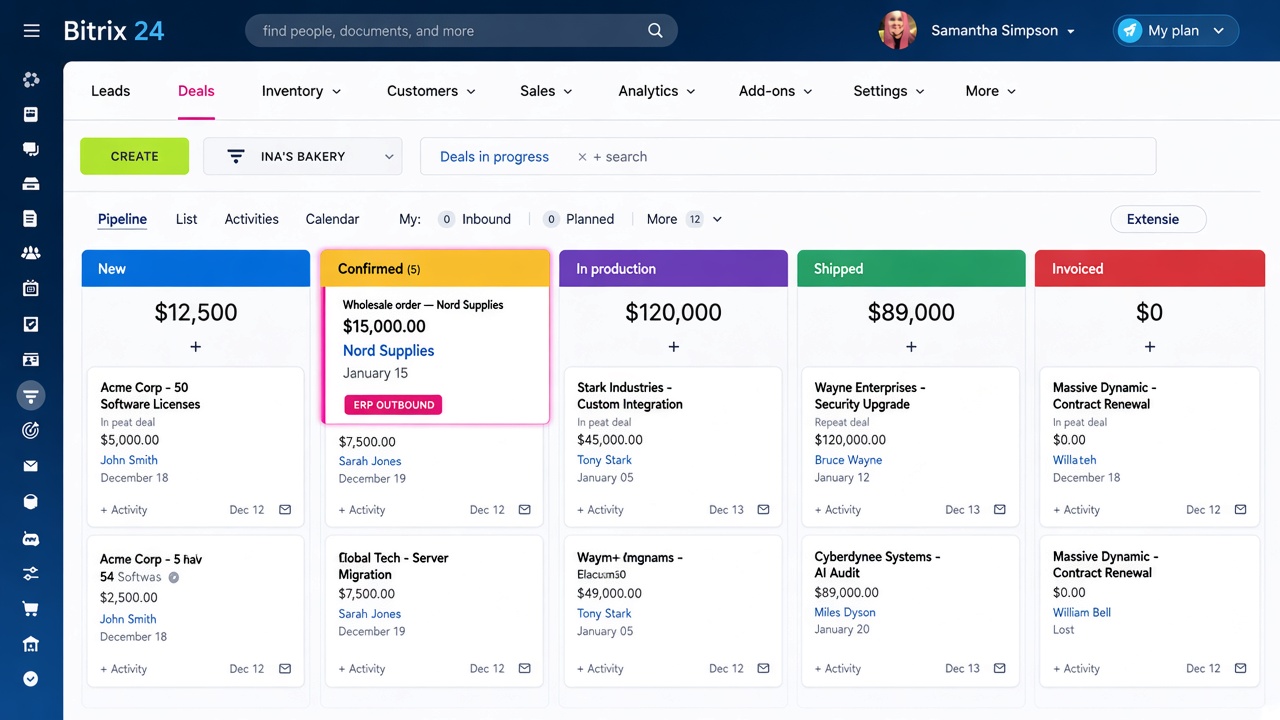Add a quick deal in Shipped column
1280x720 pixels.
click(911, 347)
